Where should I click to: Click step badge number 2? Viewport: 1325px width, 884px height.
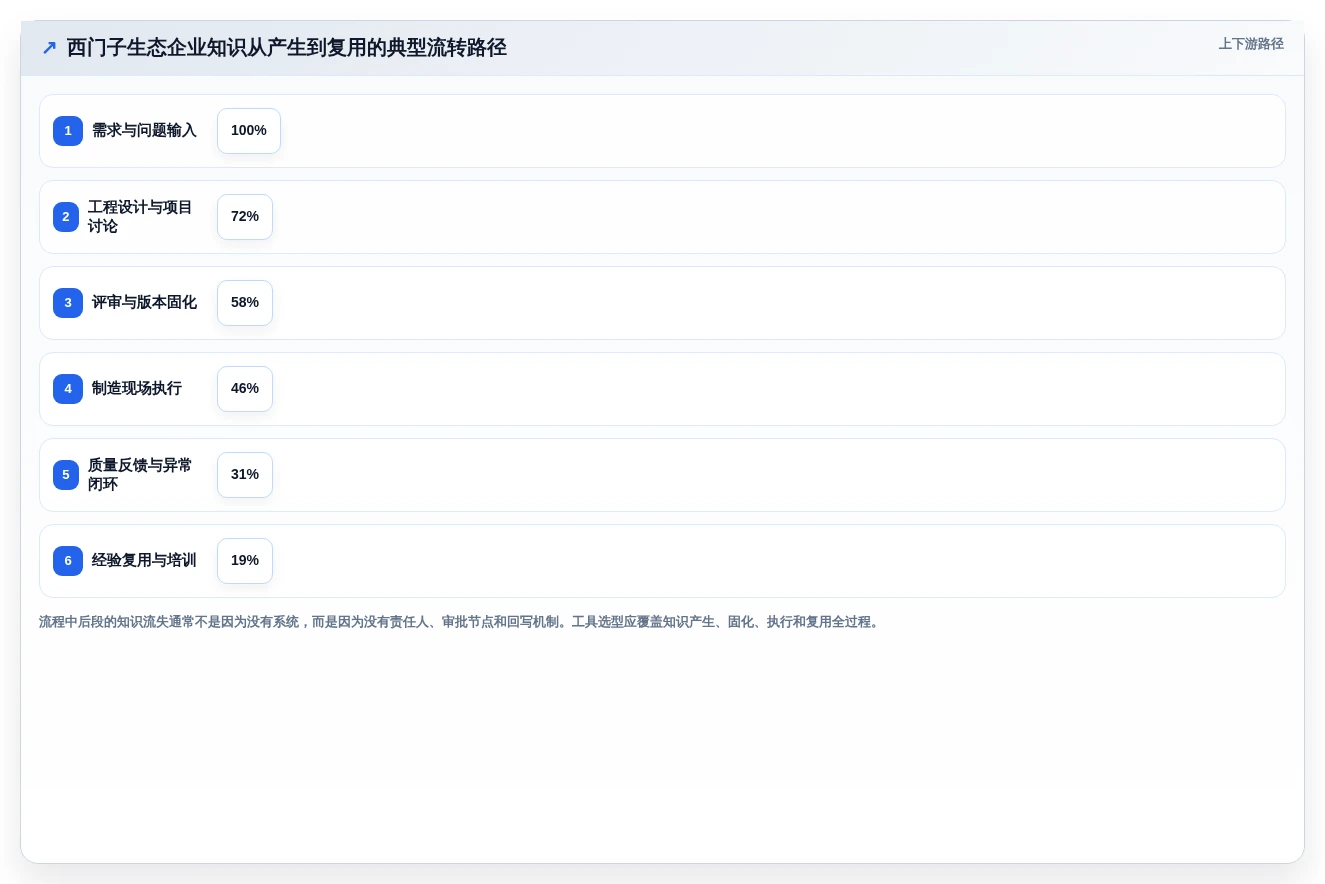(x=66, y=217)
